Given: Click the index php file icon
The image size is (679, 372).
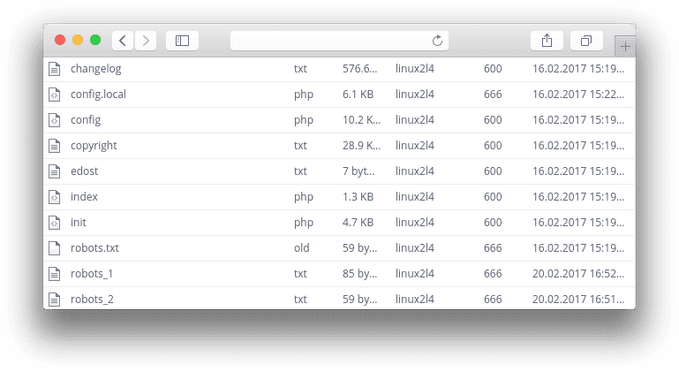Looking at the screenshot, I should (54, 197).
